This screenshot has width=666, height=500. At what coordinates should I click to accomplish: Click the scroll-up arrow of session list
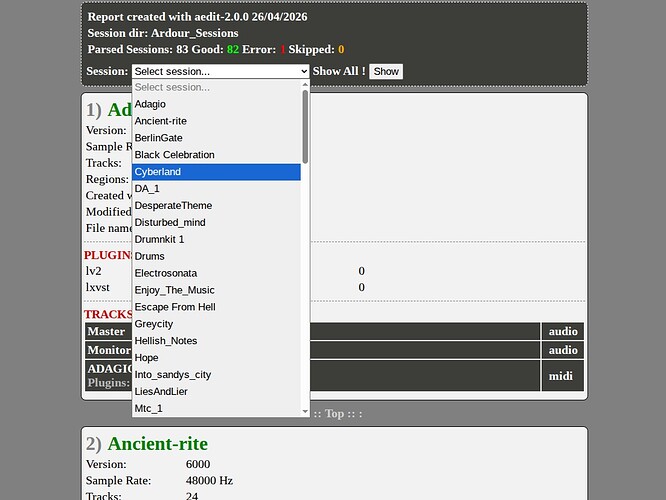[305, 85]
